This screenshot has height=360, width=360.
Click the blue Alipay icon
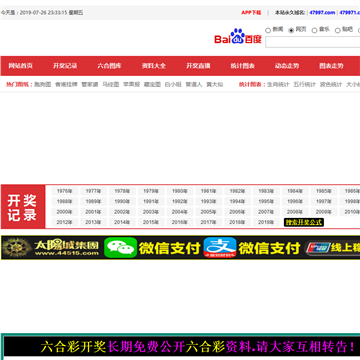[x=220, y=248]
